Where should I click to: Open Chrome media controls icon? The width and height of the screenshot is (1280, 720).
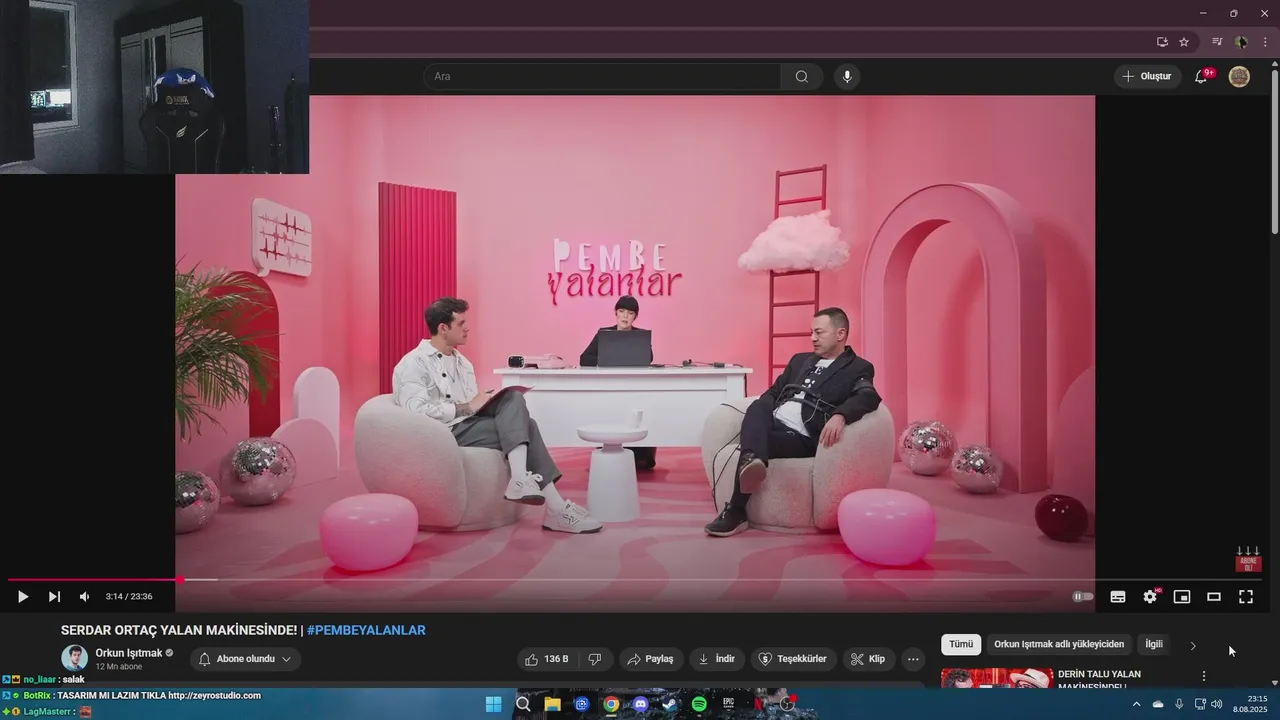(1217, 42)
